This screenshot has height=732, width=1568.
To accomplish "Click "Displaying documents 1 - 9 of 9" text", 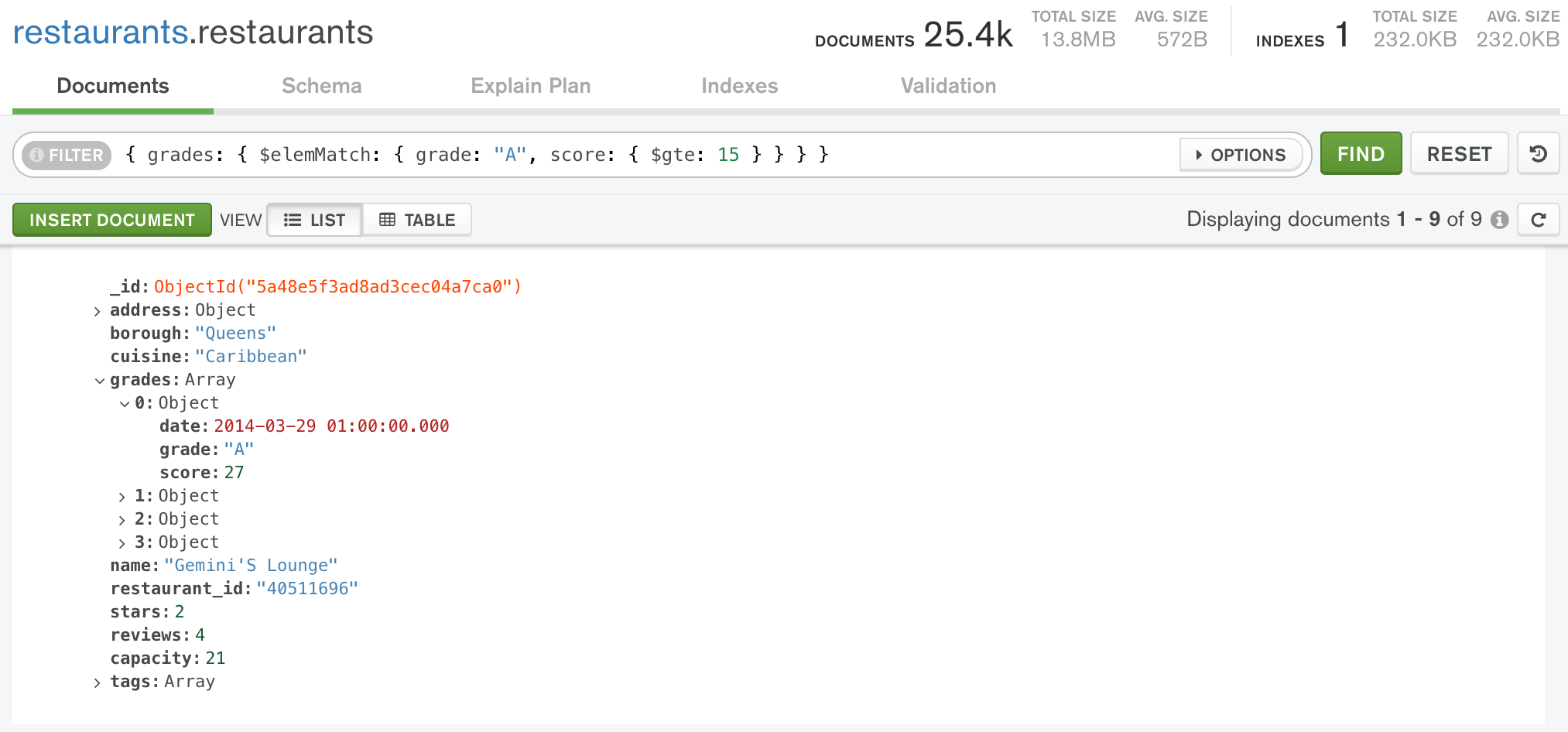I will (1334, 220).
